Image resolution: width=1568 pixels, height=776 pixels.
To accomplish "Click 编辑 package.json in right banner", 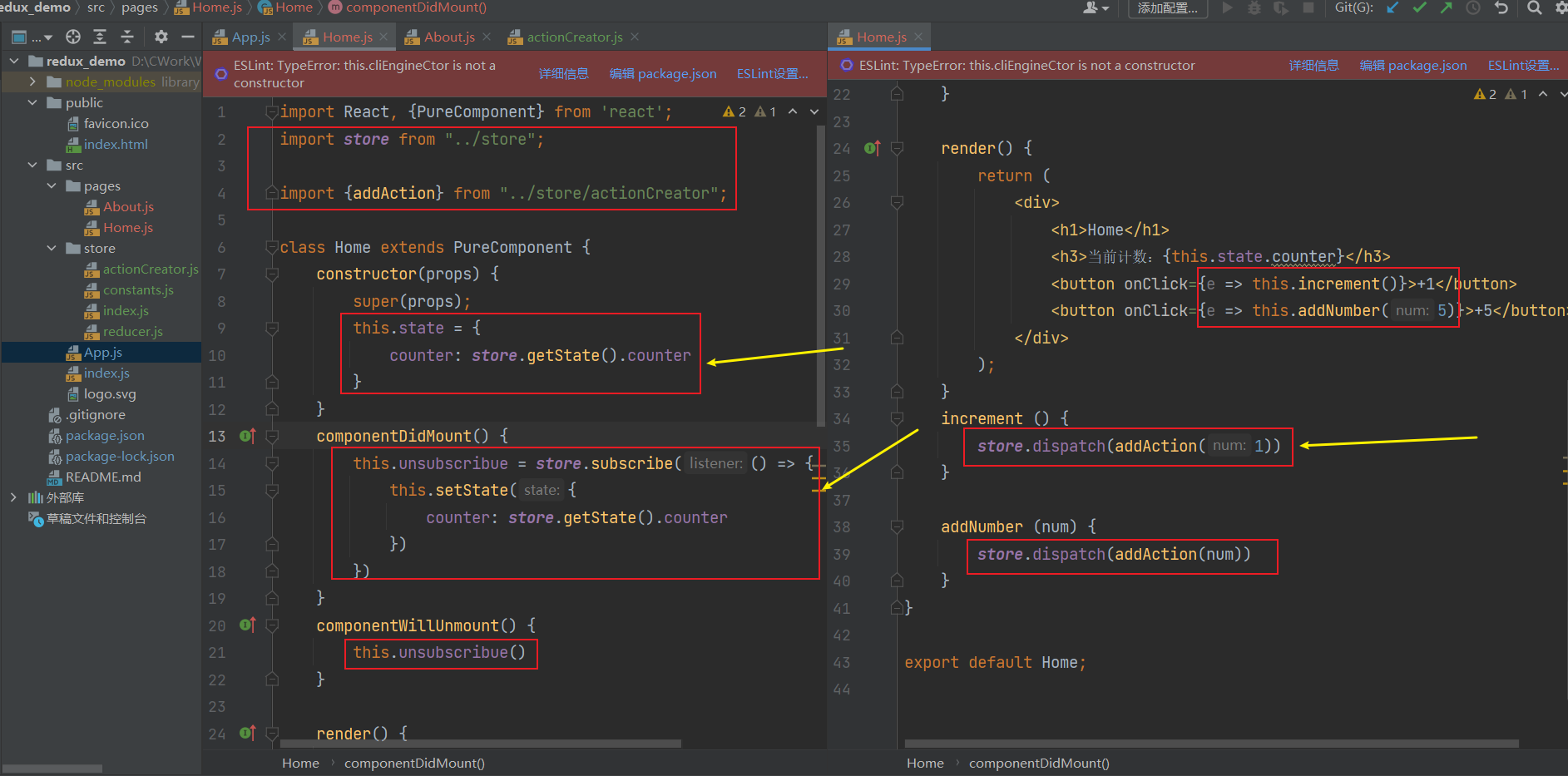I will pyautogui.click(x=1413, y=66).
